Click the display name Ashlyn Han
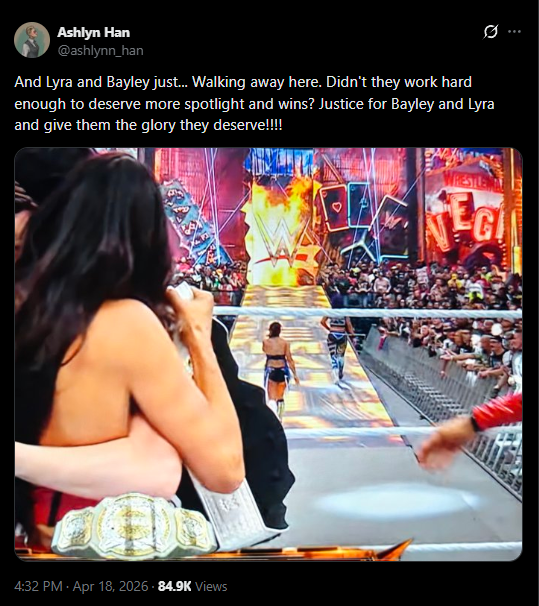Viewport: 539px width, 606px height. click(94, 32)
